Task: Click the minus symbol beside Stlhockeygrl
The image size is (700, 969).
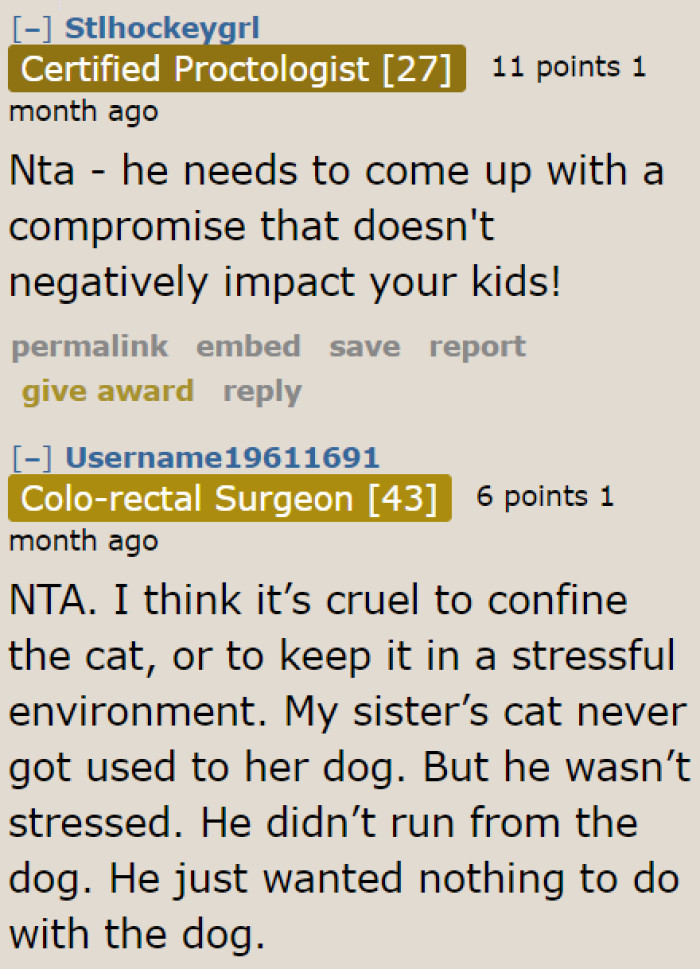Action: tap(30, 27)
